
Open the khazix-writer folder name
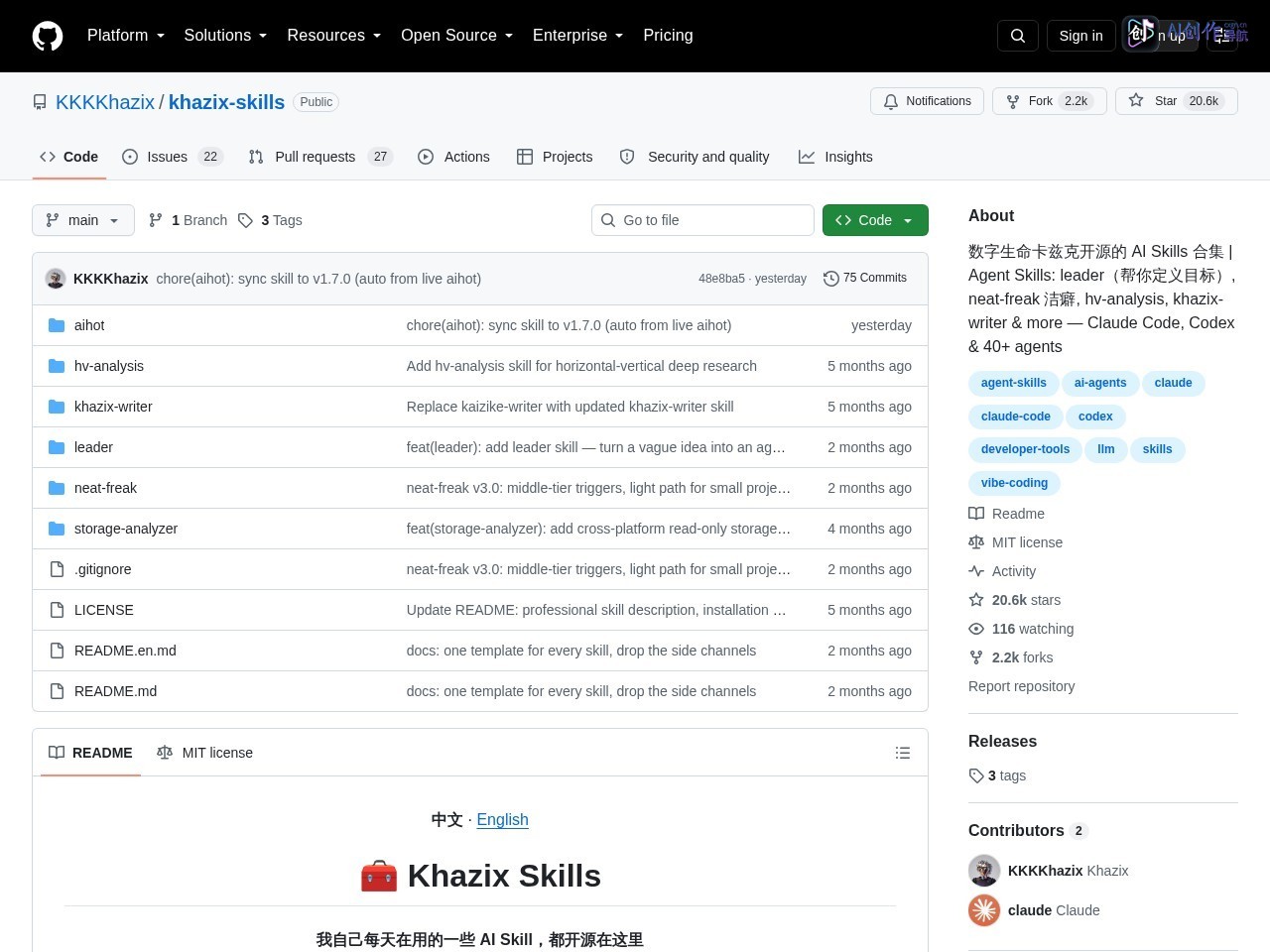(113, 407)
